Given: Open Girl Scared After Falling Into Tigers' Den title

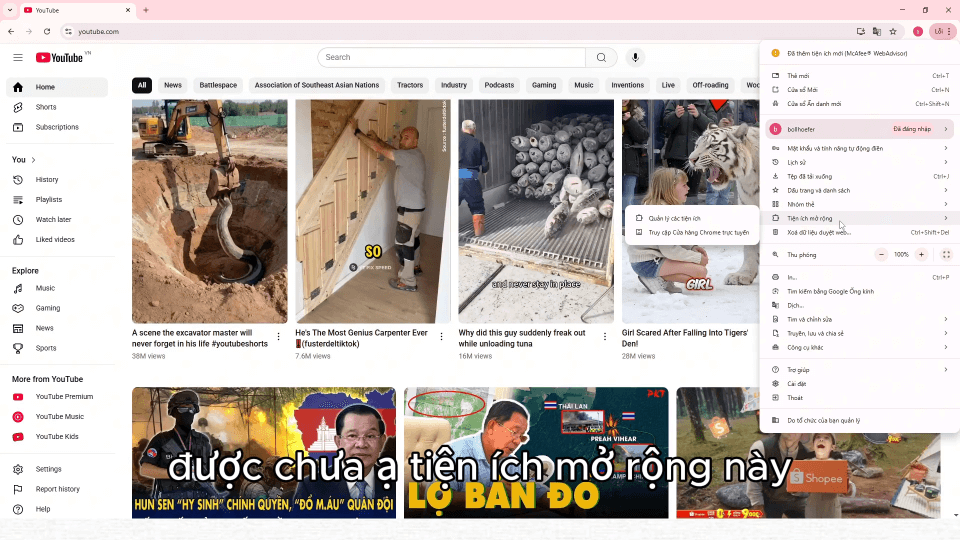Looking at the screenshot, I should coord(685,339).
